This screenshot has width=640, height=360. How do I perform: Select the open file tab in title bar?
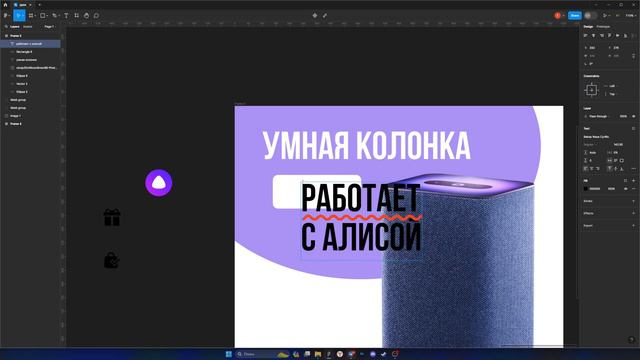(22, 4)
